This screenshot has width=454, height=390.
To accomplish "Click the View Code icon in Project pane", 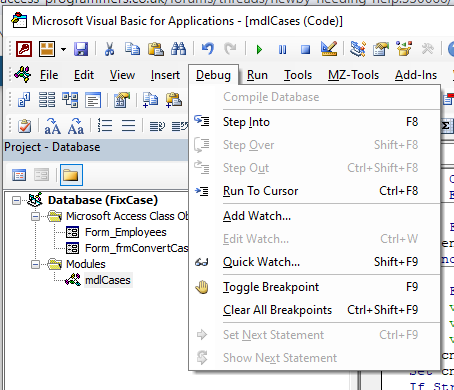I will [x=19, y=175].
